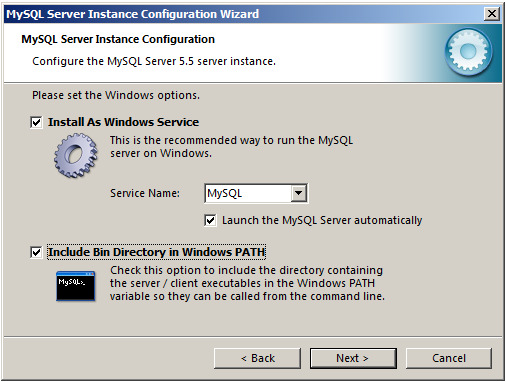
Task: Close the configuration wizard window
Action: [x=492, y=14]
